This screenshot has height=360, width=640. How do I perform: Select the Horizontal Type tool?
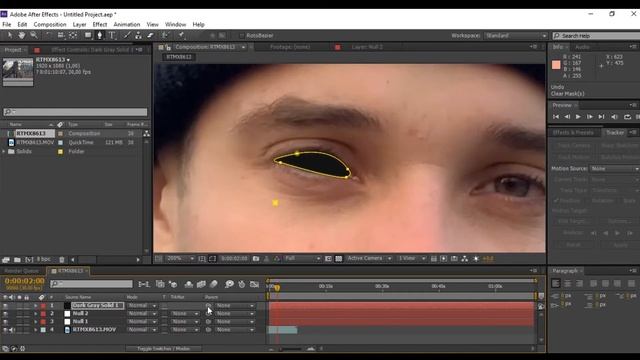[112, 36]
